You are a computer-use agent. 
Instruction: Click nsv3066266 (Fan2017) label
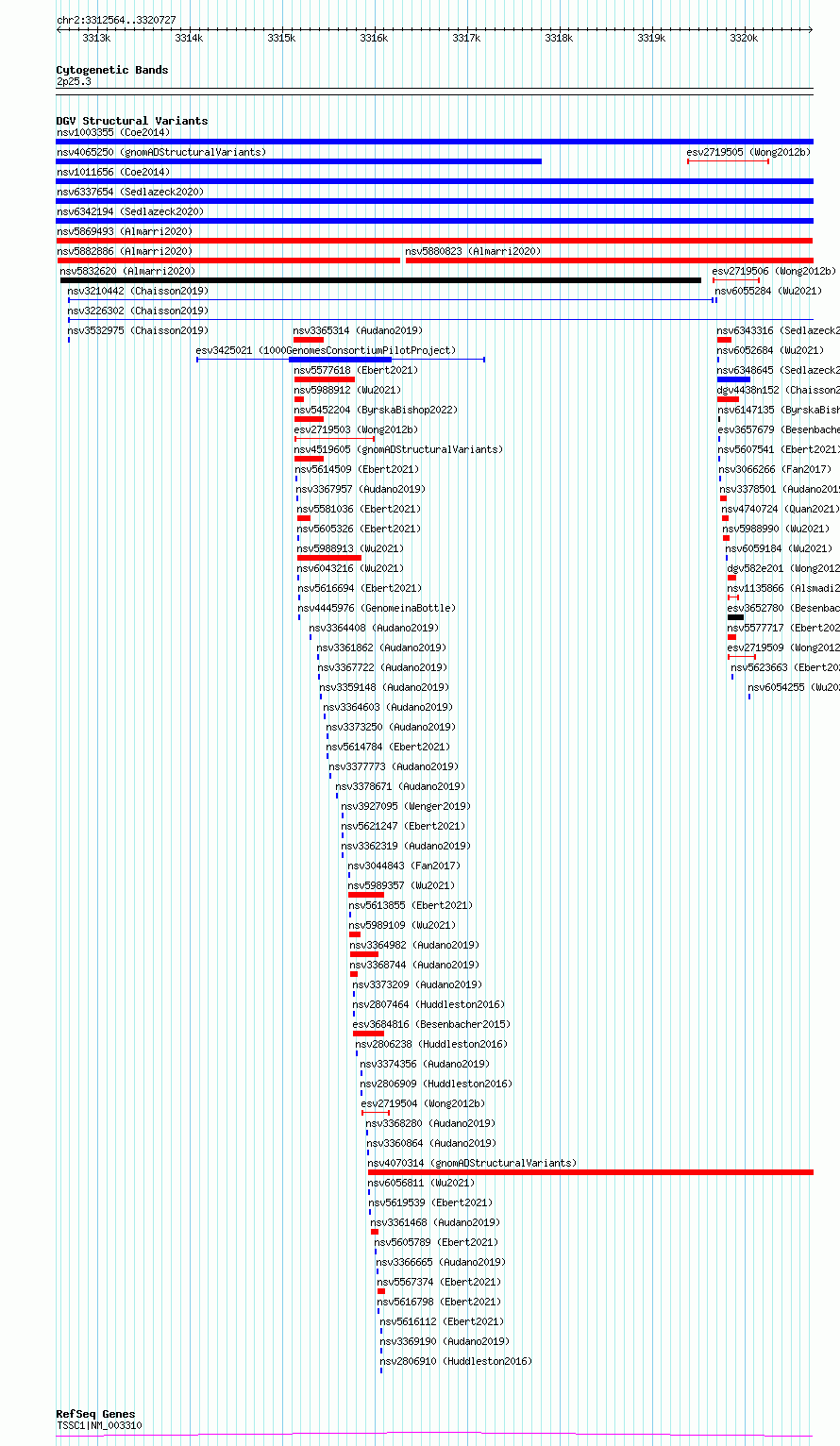click(x=775, y=469)
